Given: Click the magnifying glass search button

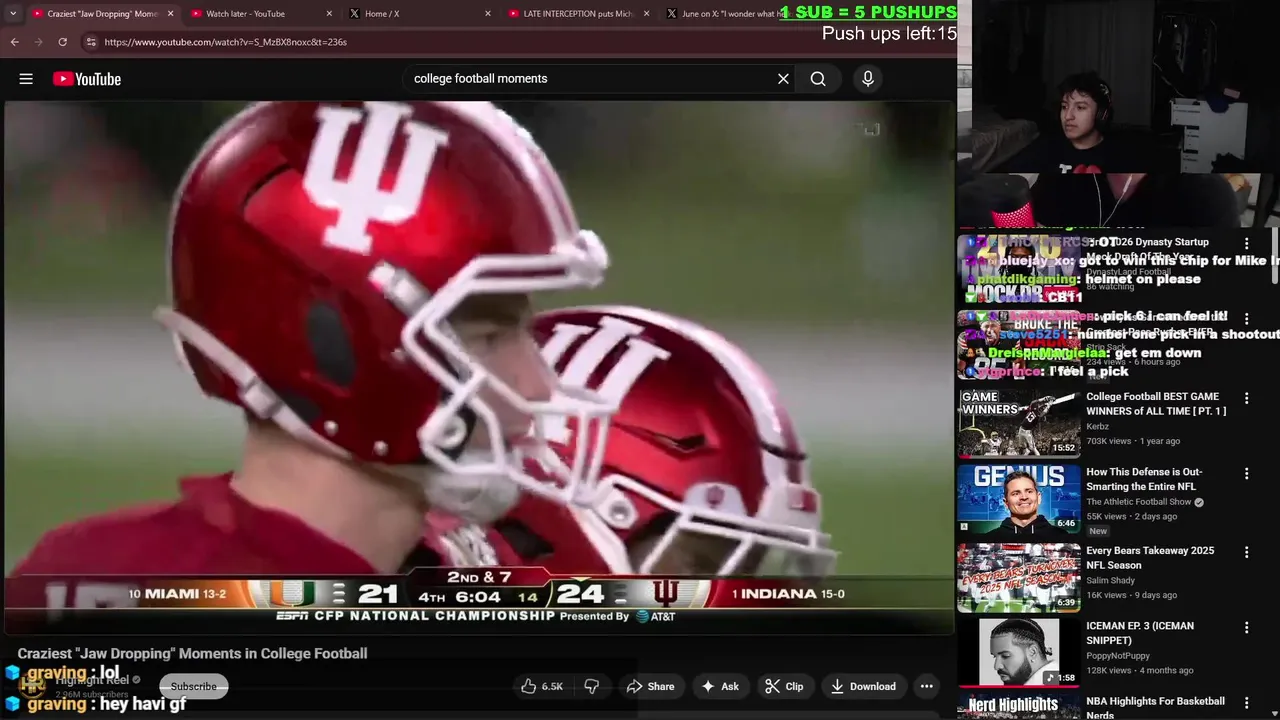Looking at the screenshot, I should pyautogui.click(x=818, y=79).
